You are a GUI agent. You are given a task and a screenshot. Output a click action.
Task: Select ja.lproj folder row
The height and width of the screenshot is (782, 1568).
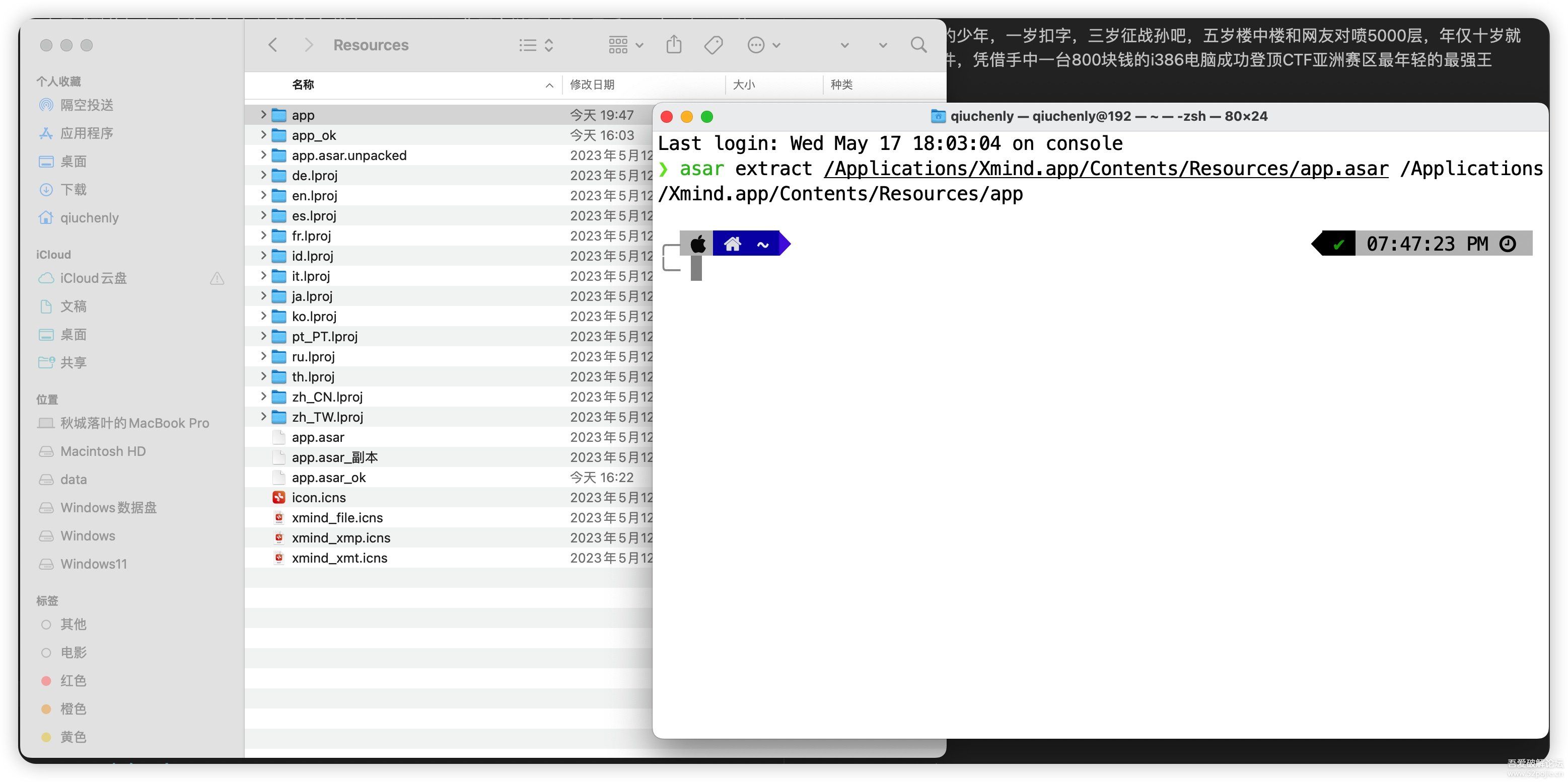(x=449, y=296)
